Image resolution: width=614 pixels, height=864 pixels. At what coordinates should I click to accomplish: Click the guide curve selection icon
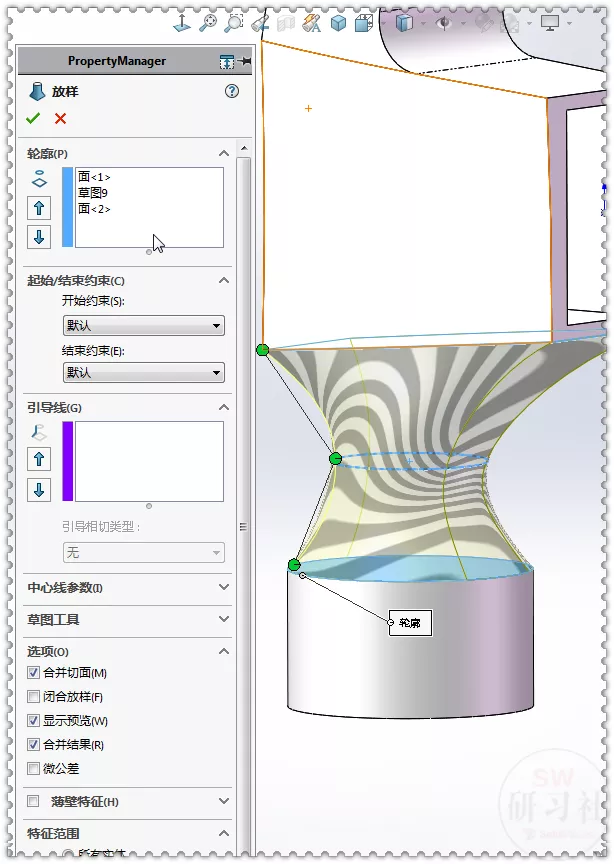click(39, 433)
